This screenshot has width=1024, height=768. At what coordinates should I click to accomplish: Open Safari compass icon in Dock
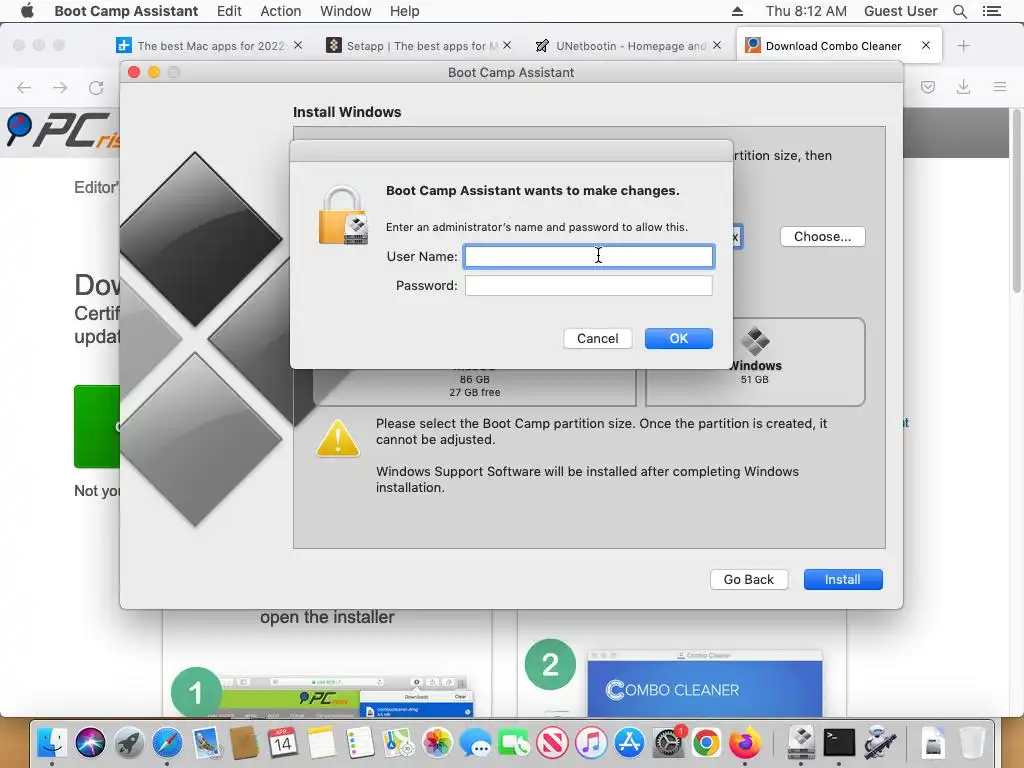[167, 743]
